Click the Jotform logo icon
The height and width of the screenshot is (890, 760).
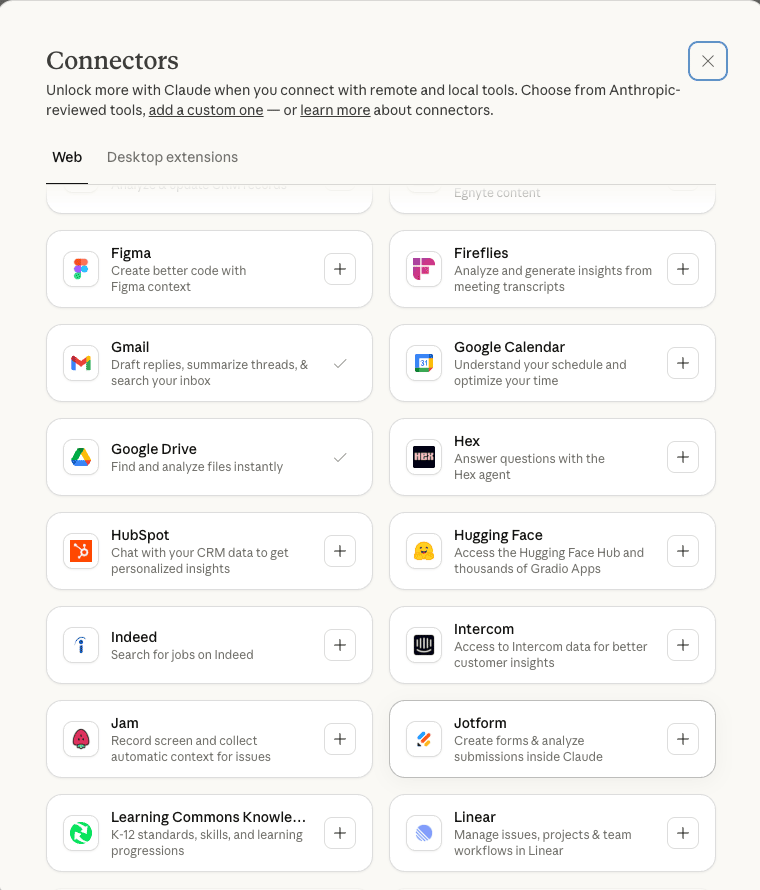424,739
